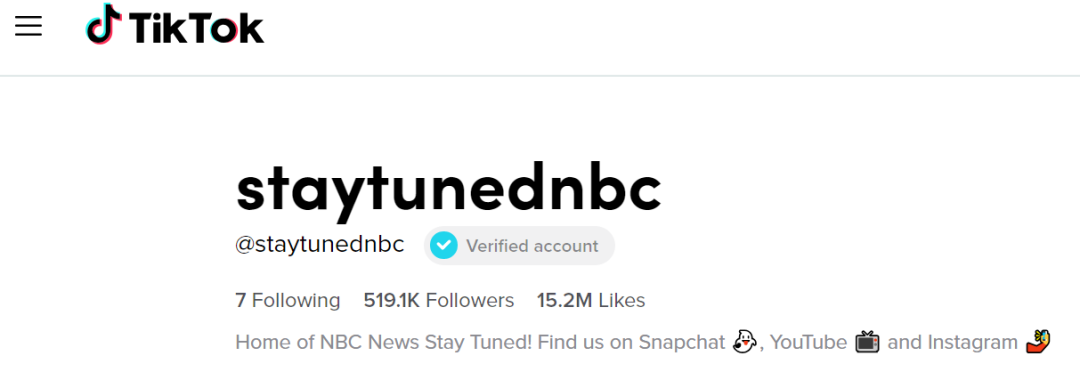The height and width of the screenshot is (372, 1080).
Task: Click the TikTok wordmark text
Action: (196, 28)
